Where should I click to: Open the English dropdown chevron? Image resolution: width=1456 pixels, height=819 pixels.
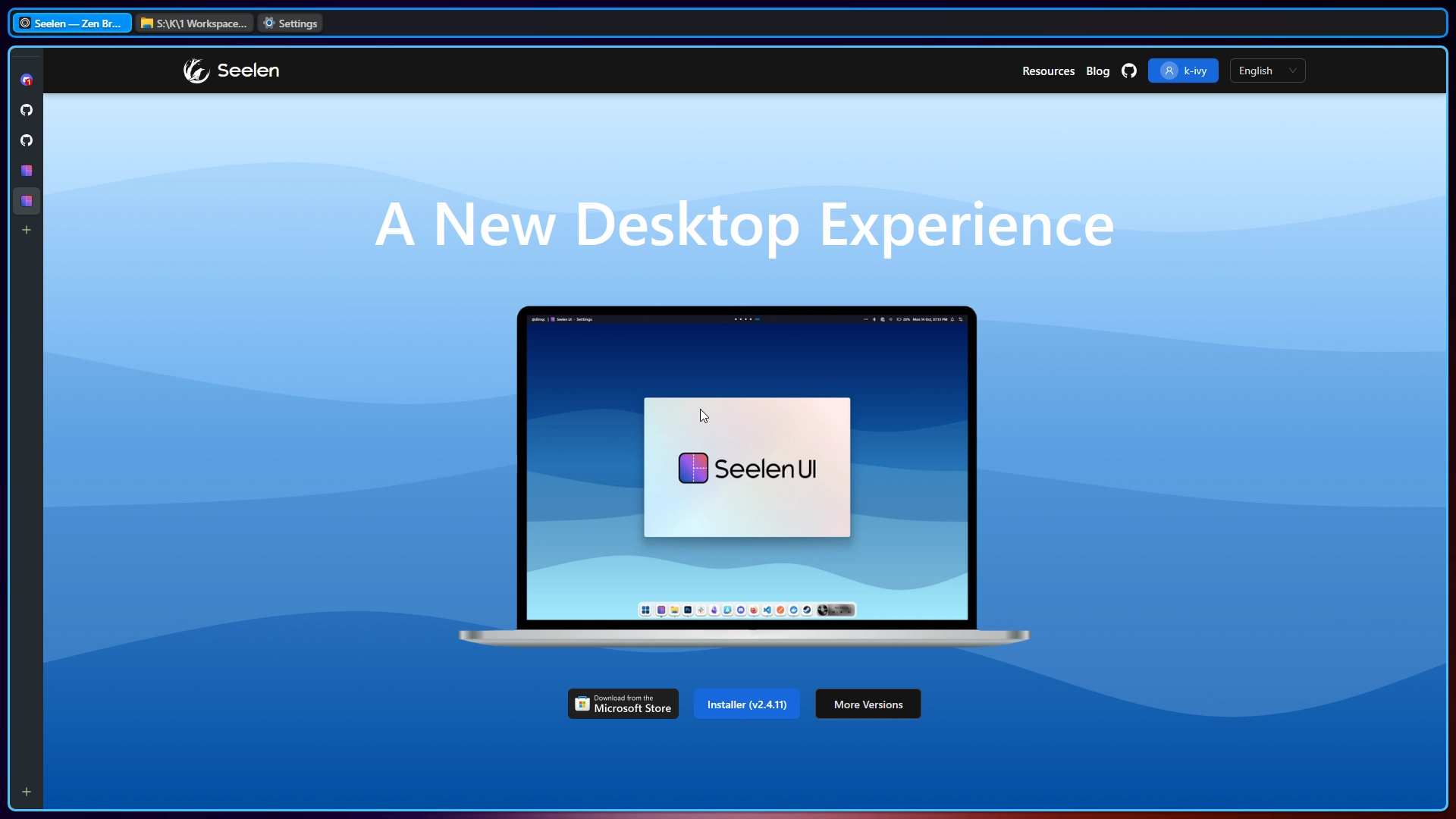click(x=1293, y=71)
